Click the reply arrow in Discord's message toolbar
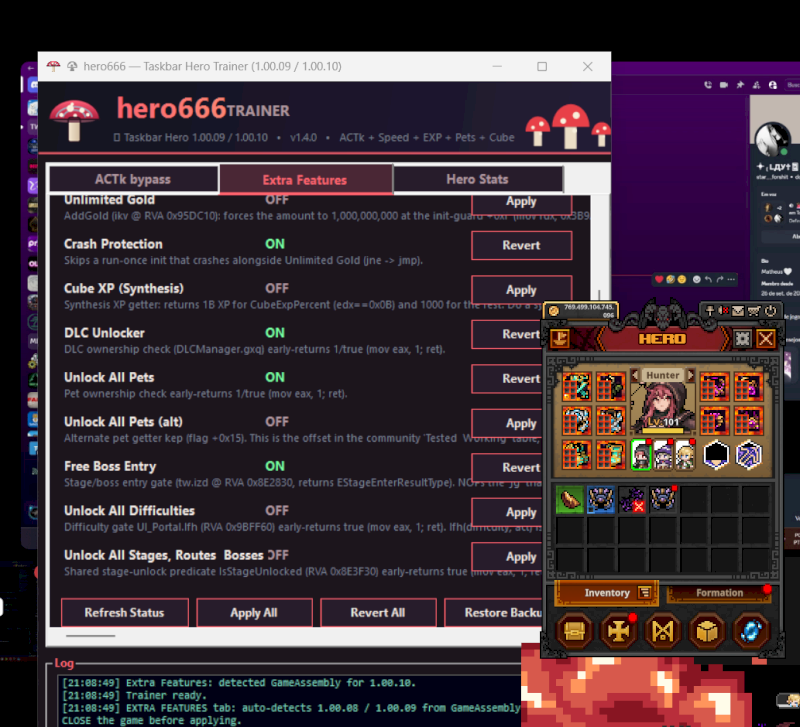 (x=708, y=280)
